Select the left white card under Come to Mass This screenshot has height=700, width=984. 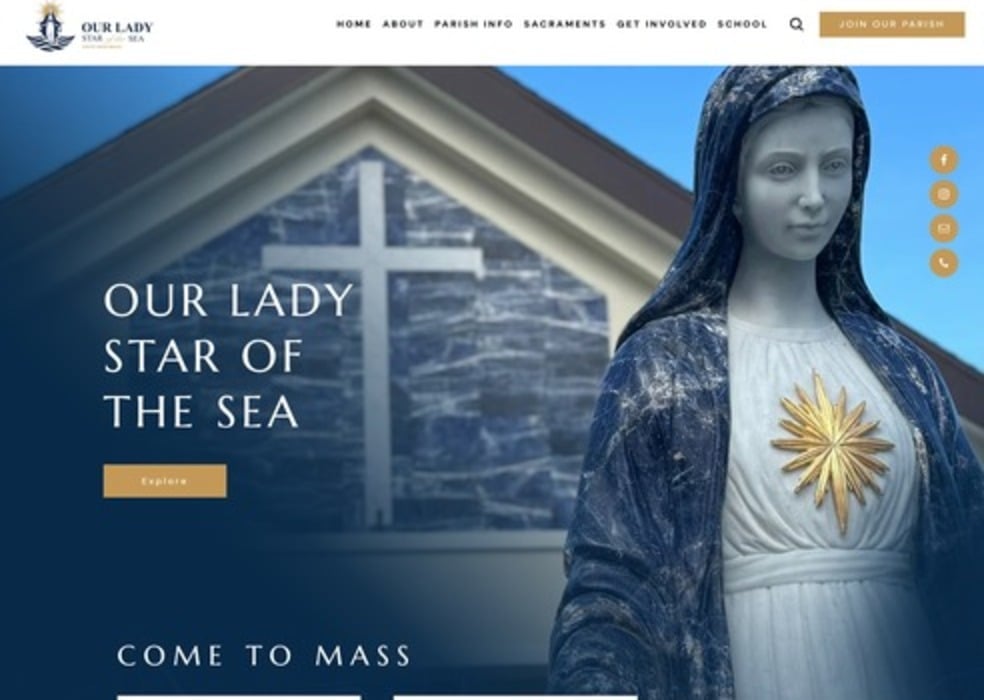click(239, 697)
